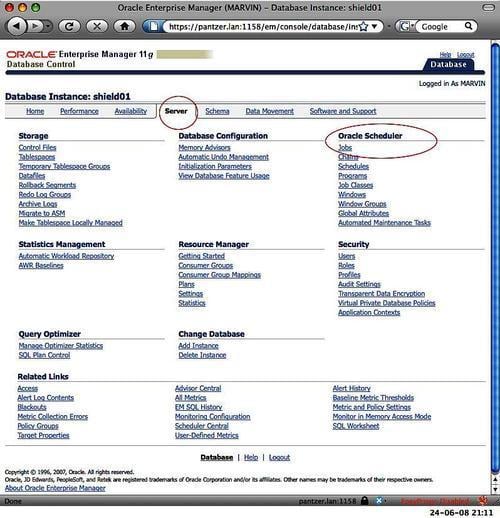Viewport: 500px width, 518px height.
Task: Open the Job Classes link
Action: click(355, 185)
